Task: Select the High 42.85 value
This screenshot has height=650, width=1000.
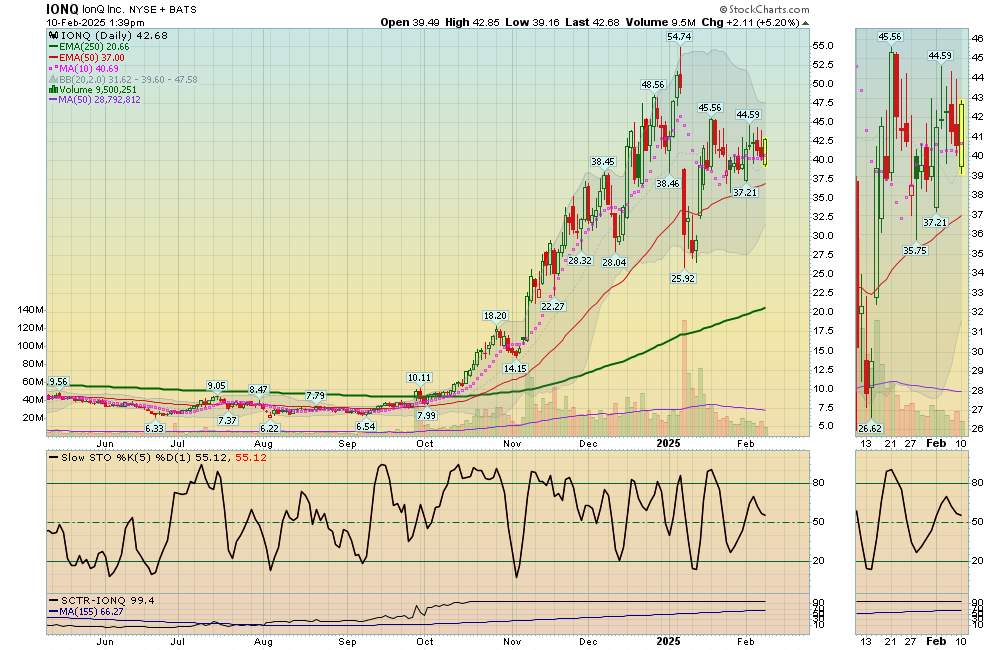Action: tap(472, 22)
